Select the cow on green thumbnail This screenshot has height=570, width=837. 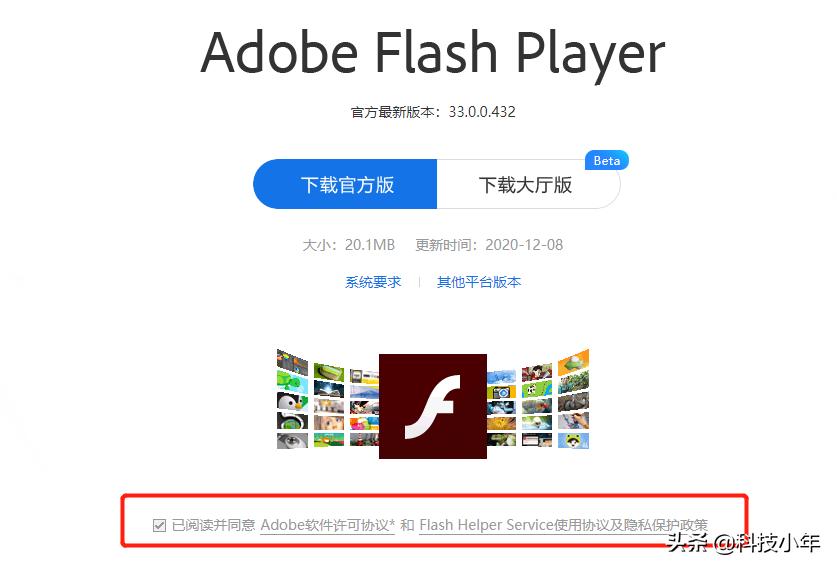537,390
